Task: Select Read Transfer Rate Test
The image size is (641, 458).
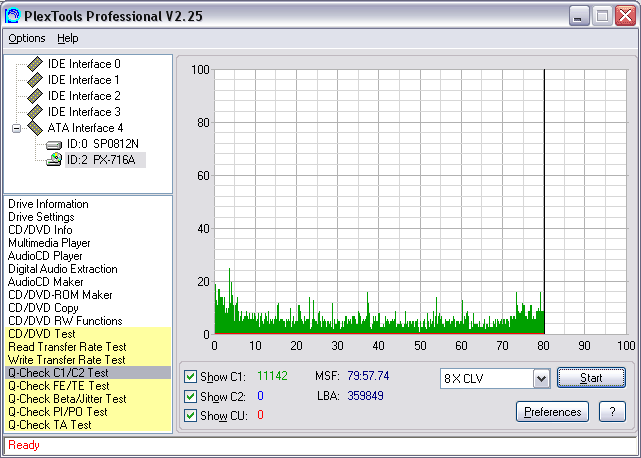Action: click(88, 347)
